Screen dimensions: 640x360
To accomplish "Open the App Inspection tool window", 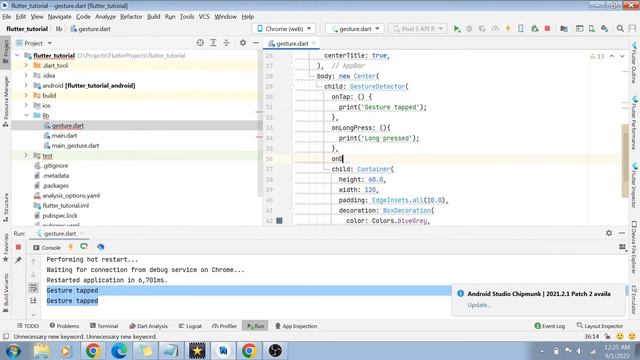I will point(296,326).
